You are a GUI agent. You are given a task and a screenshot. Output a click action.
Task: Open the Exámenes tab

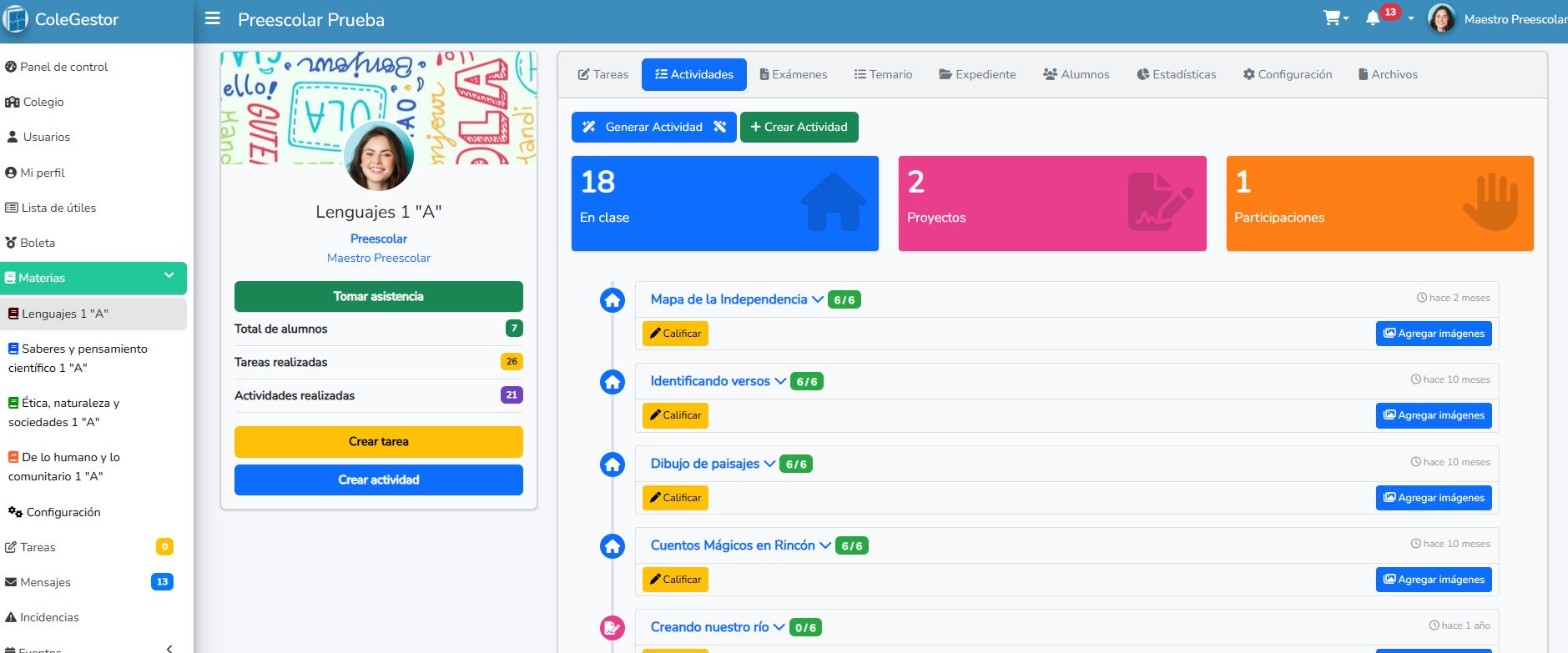point(794,74)
